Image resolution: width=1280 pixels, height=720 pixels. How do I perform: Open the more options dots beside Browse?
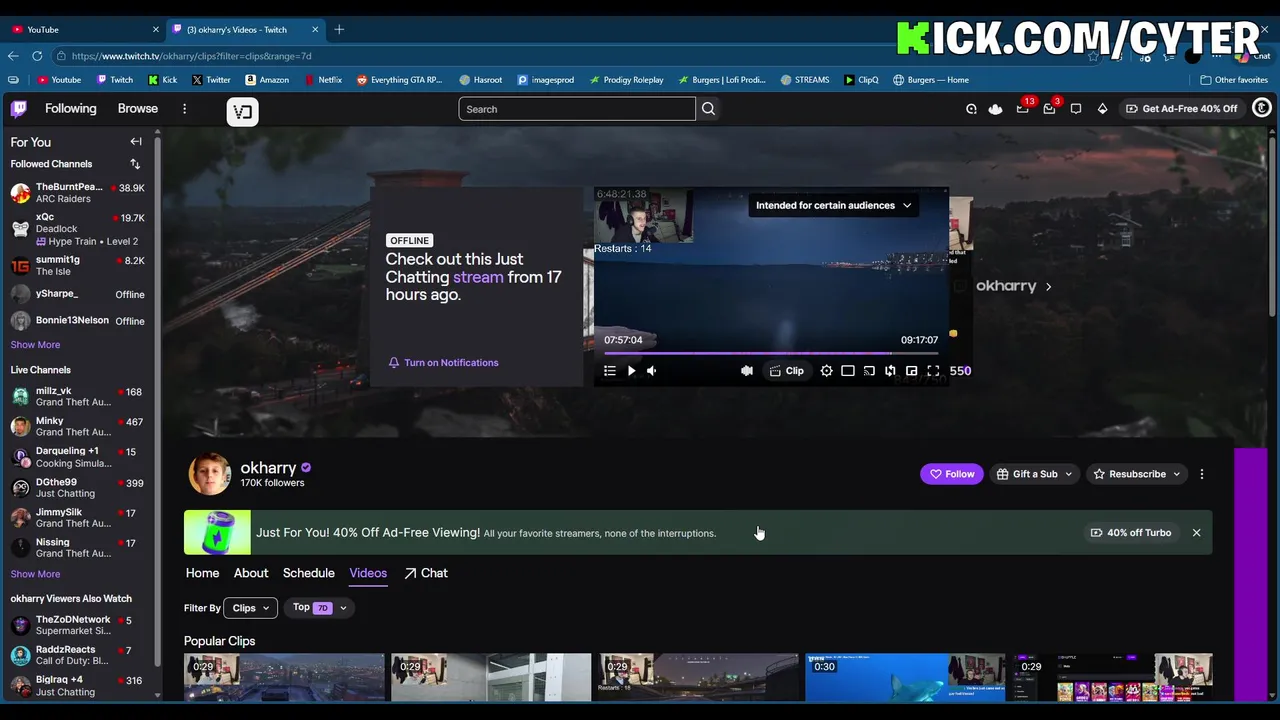point(184,109)
